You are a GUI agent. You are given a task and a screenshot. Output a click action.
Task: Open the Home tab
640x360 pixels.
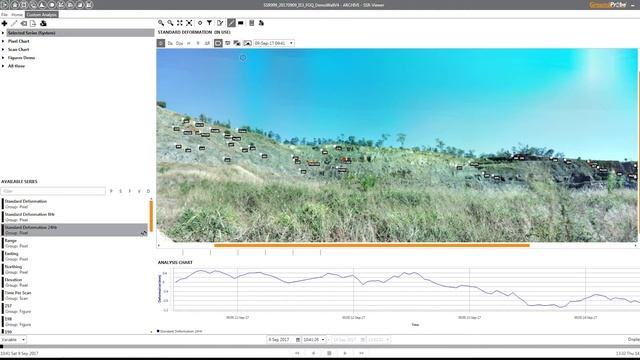(x=17, y=14)
